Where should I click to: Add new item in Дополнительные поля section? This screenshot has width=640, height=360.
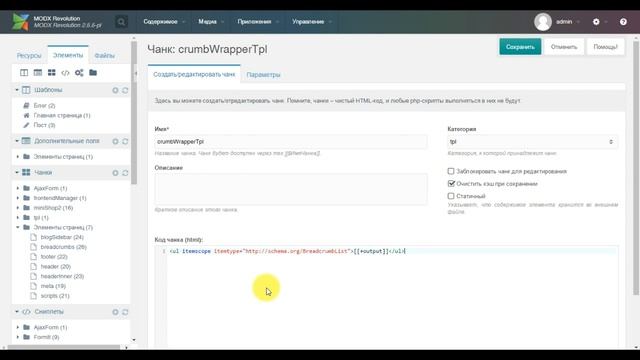115,141
